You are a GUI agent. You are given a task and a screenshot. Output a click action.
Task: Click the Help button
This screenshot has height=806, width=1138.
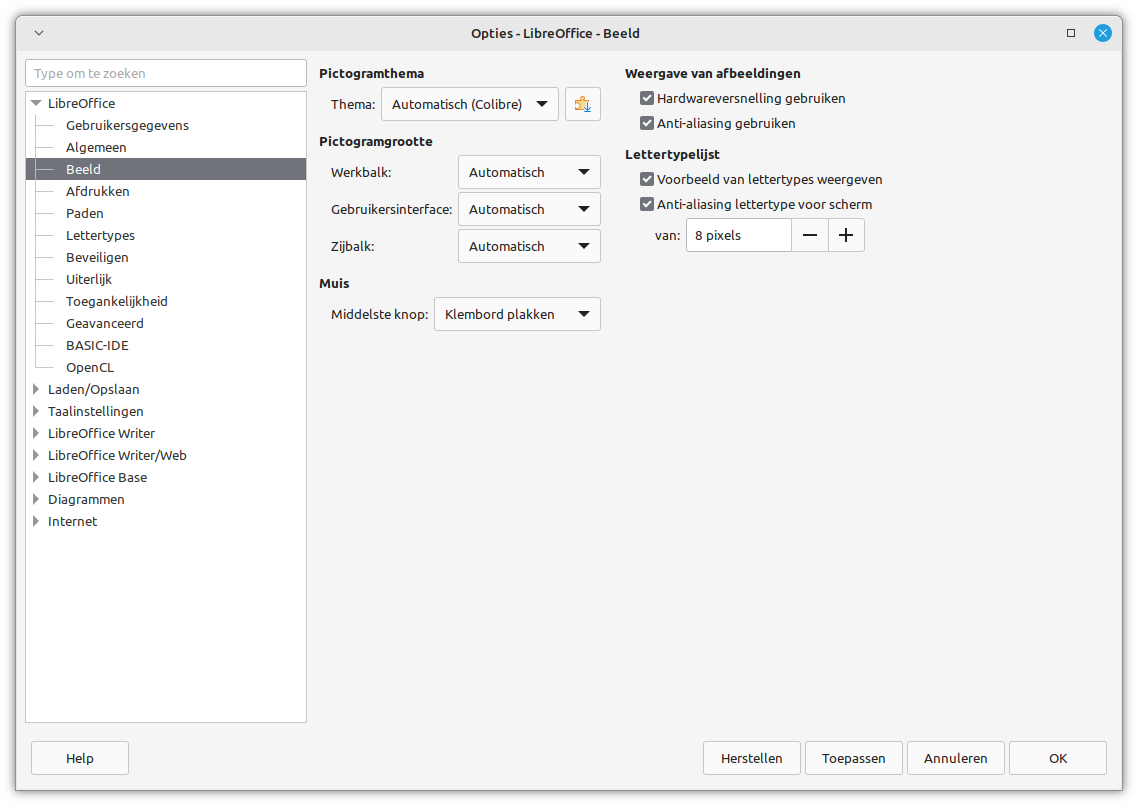(x=80, y=758)
